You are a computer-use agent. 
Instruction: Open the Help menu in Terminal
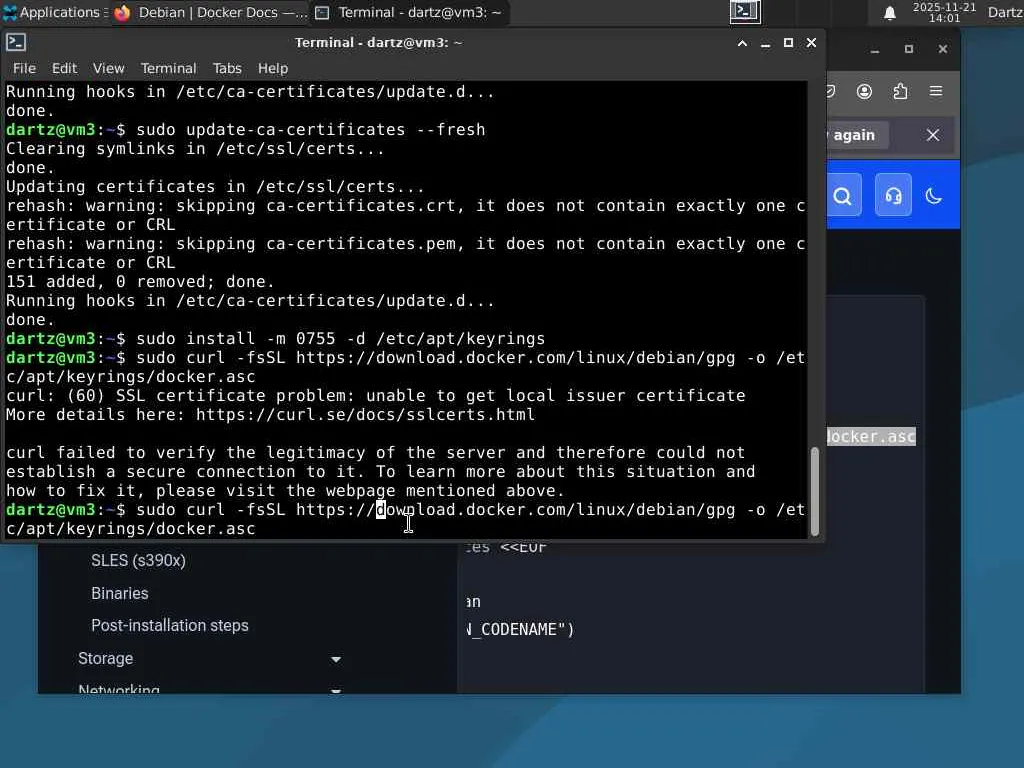coord(272,68)
